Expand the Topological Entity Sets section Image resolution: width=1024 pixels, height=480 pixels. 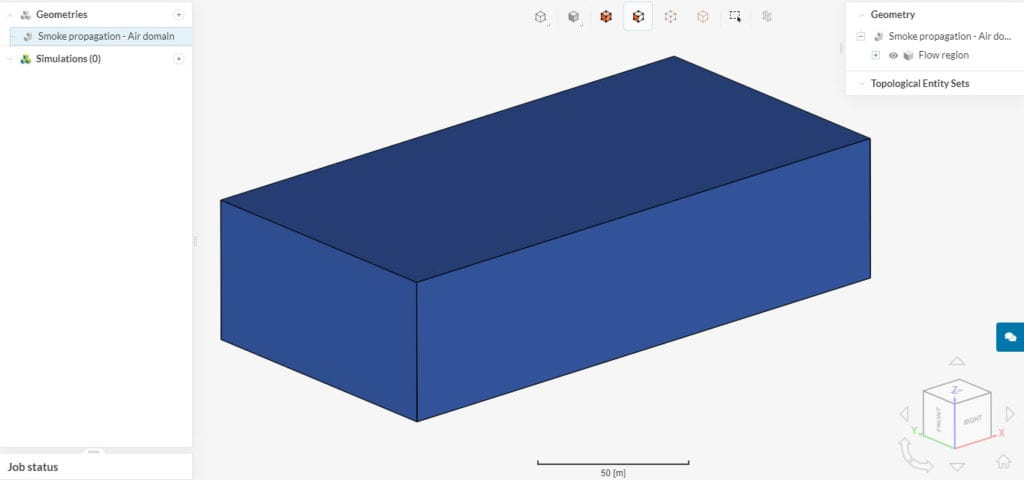click(861, 84)
